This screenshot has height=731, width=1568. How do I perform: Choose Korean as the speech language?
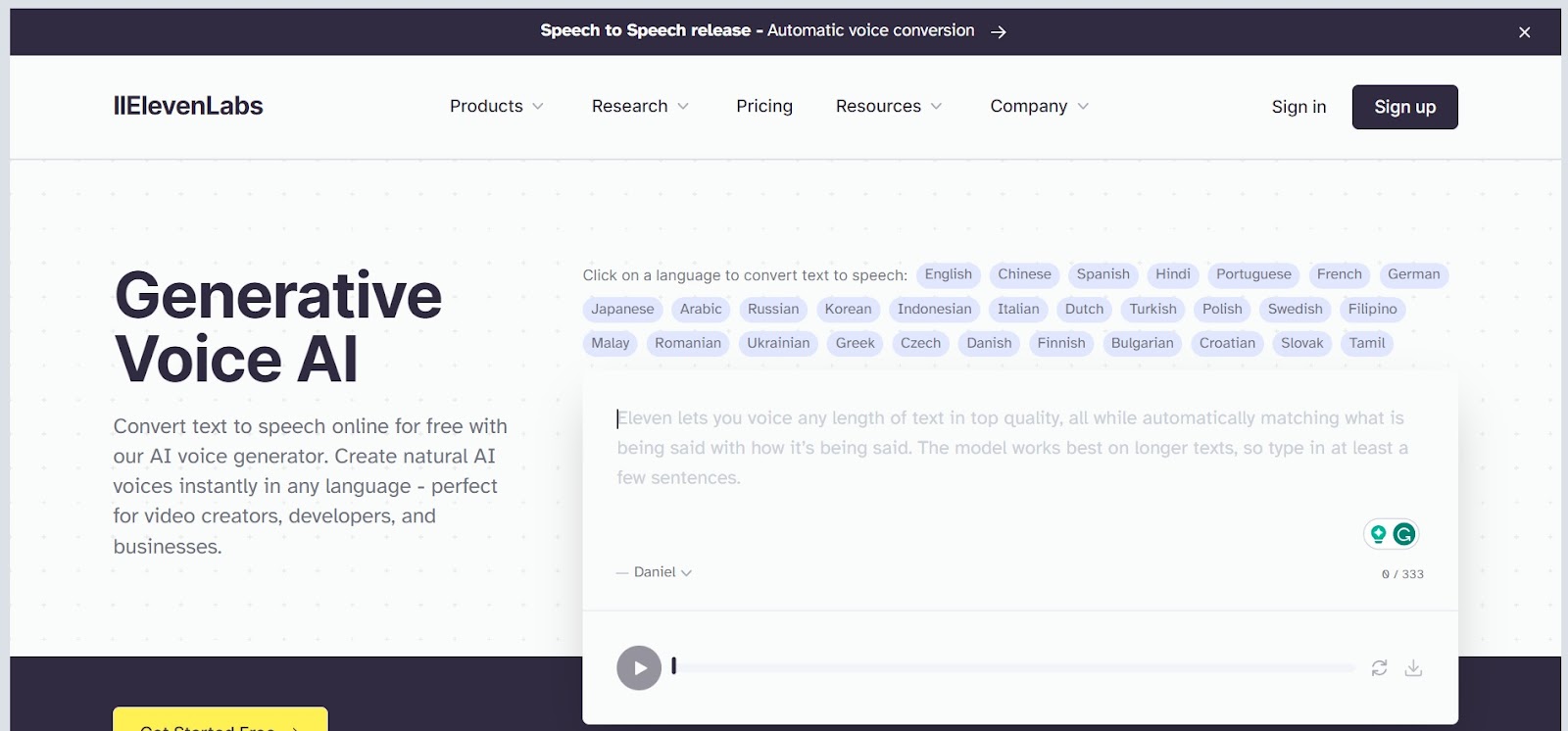[x=848, y=310]
